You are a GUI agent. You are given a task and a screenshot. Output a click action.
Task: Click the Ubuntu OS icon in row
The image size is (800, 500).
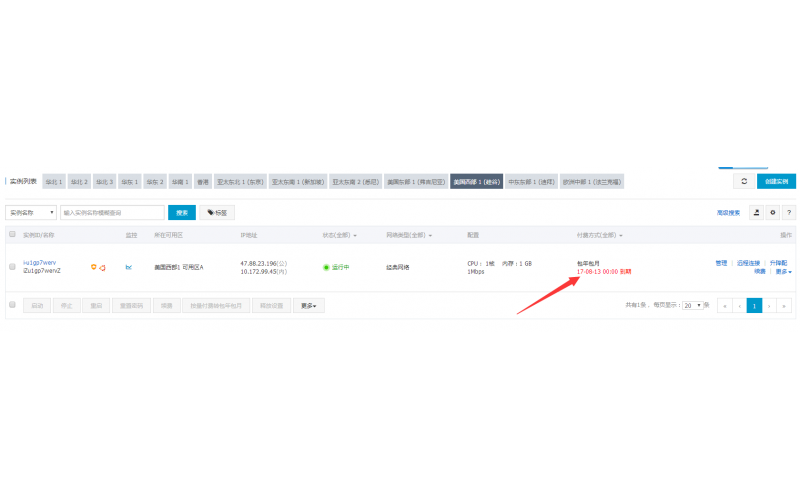(102, 267)
